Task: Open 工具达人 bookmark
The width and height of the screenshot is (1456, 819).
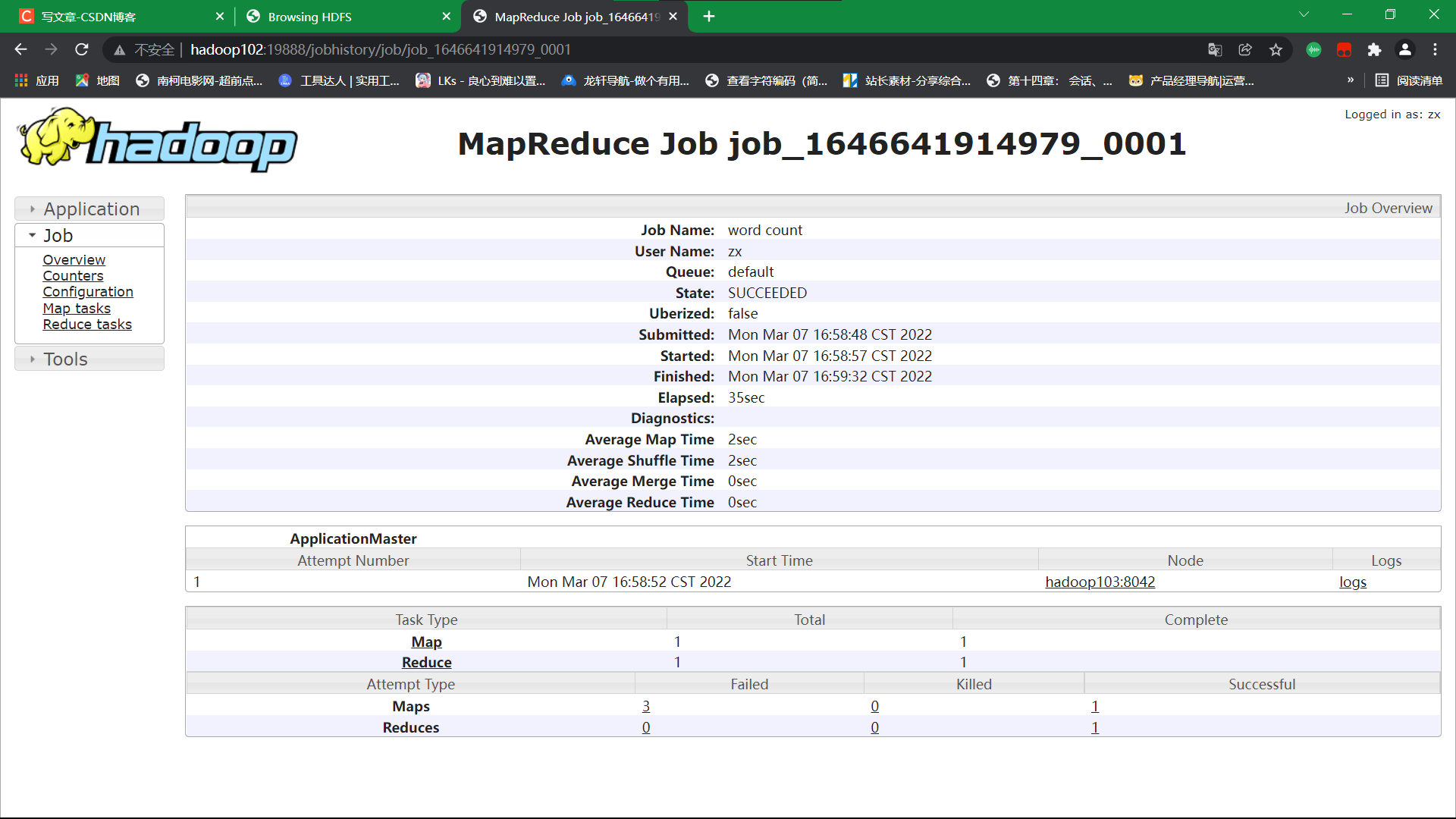Action: (x=339, y=80)
